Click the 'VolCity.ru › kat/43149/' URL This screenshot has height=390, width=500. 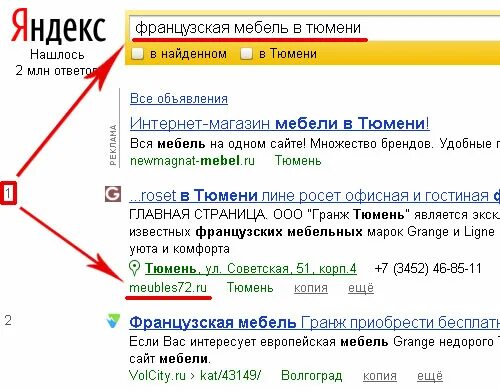(x=195, y=375)
